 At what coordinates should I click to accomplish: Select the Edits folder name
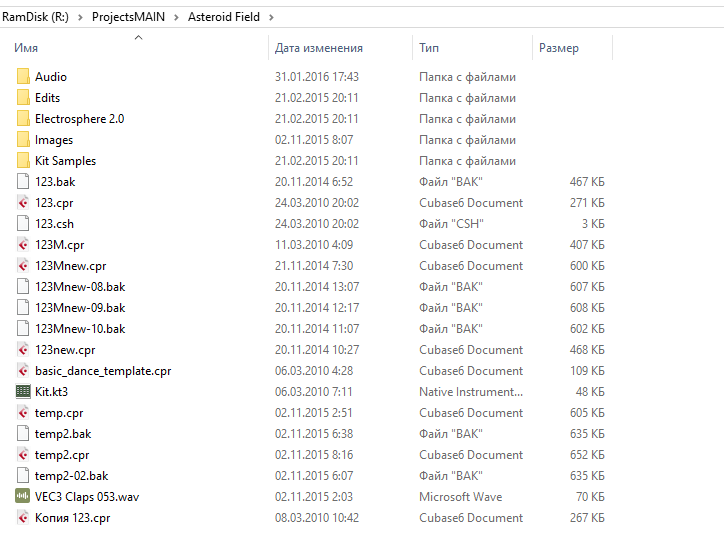tap(48, 98)
